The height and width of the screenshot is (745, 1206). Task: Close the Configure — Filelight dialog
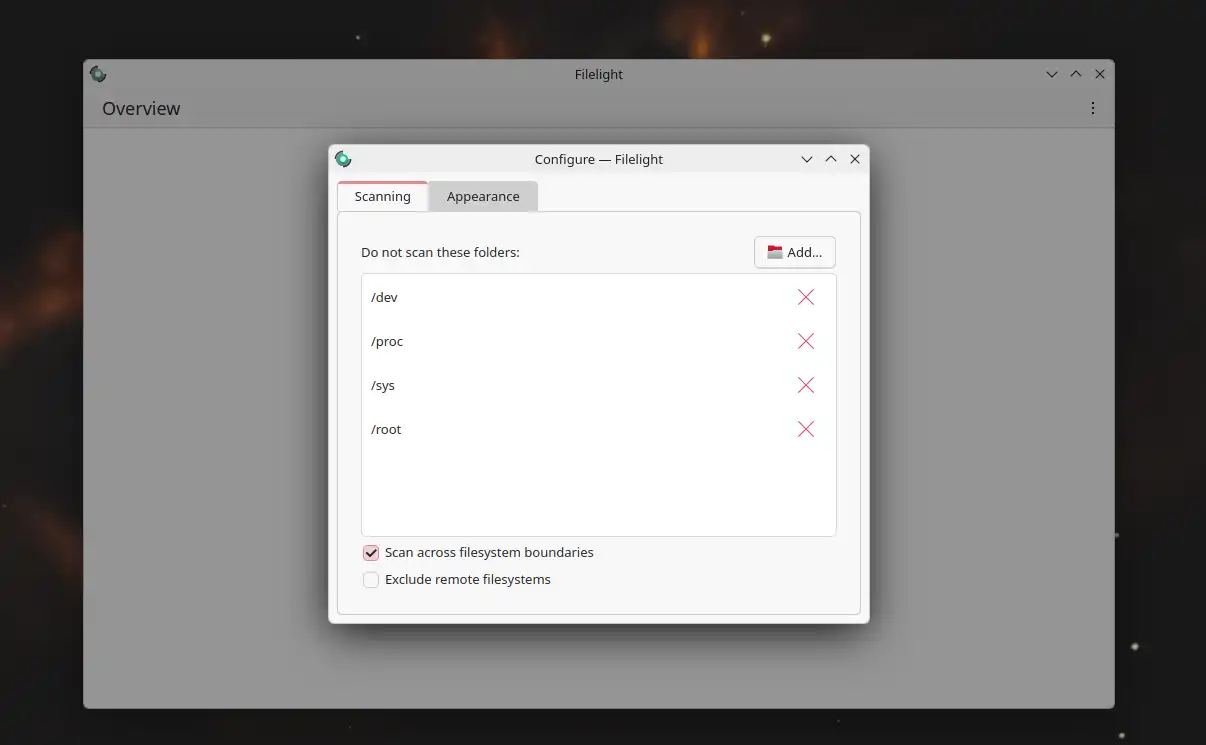click(x=855, y=159)
